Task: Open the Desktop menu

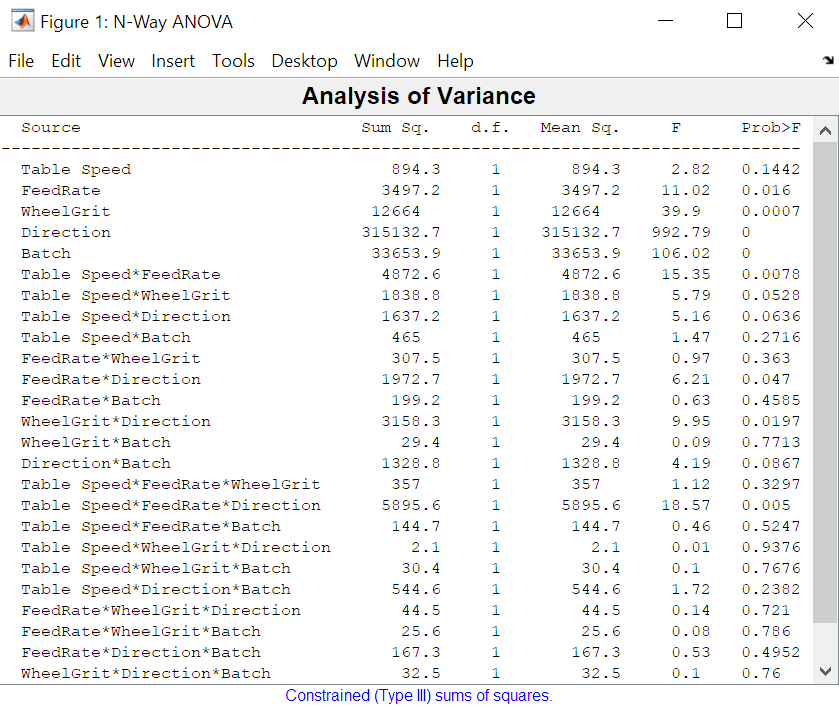Action: tap(304, 61)
